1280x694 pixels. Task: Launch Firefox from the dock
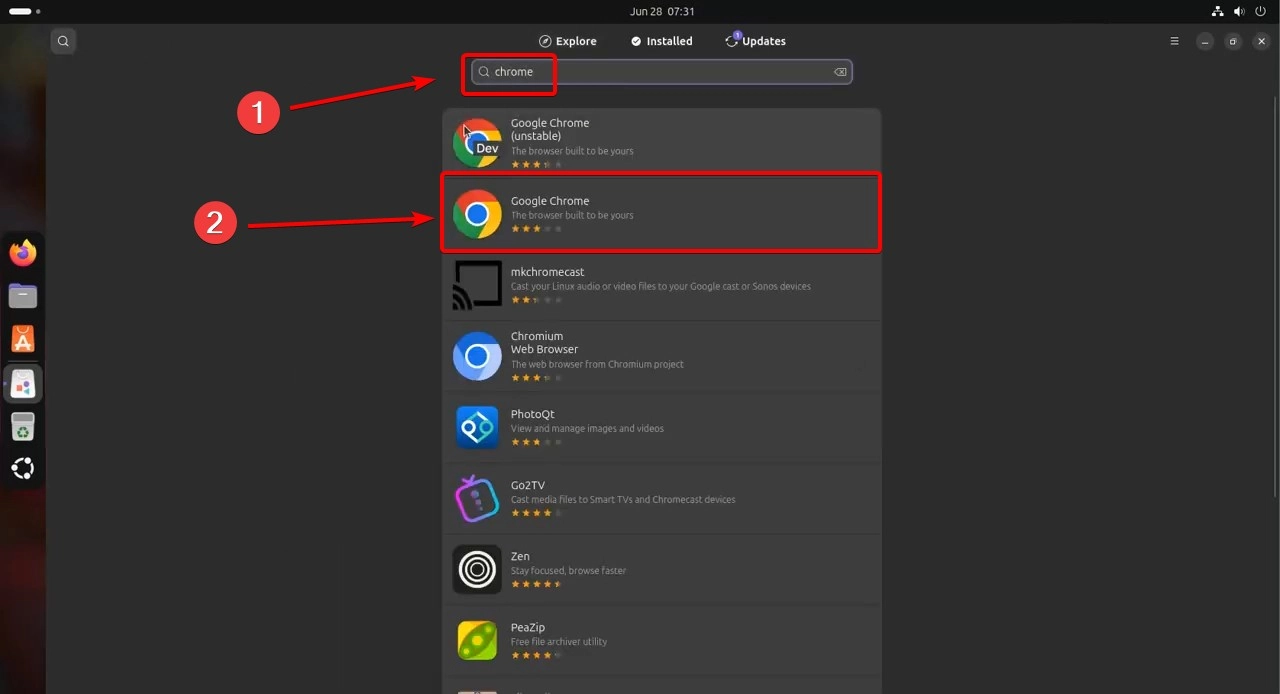[23, 253]
